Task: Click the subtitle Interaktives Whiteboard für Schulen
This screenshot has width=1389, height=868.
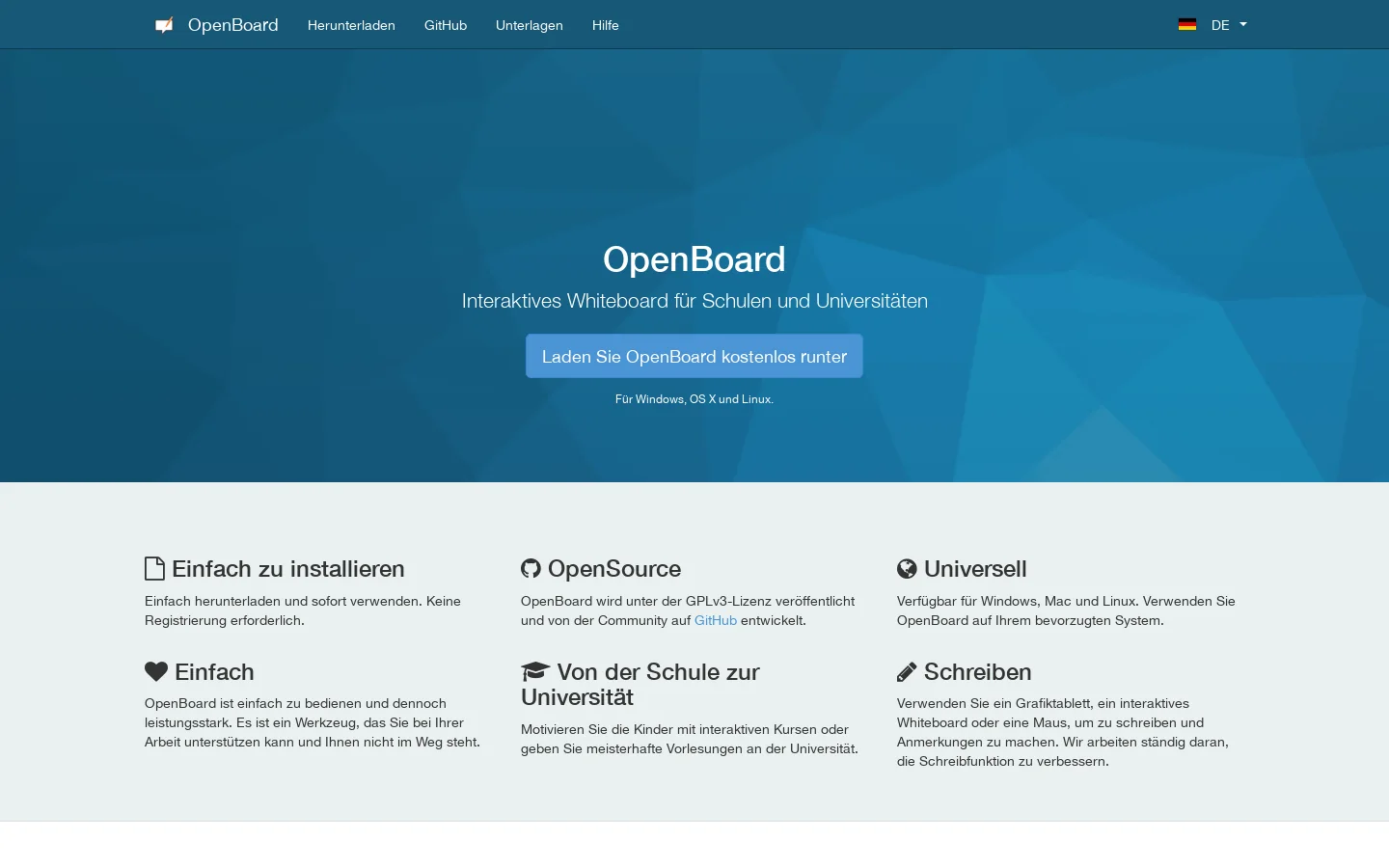Action: click(x=694, y=301)
